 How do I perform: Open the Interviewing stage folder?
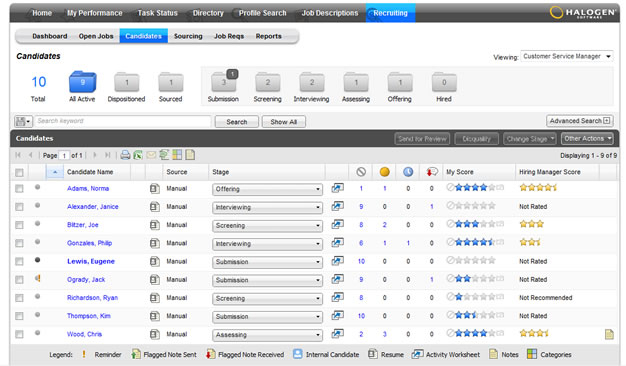(x=312, y=82)
